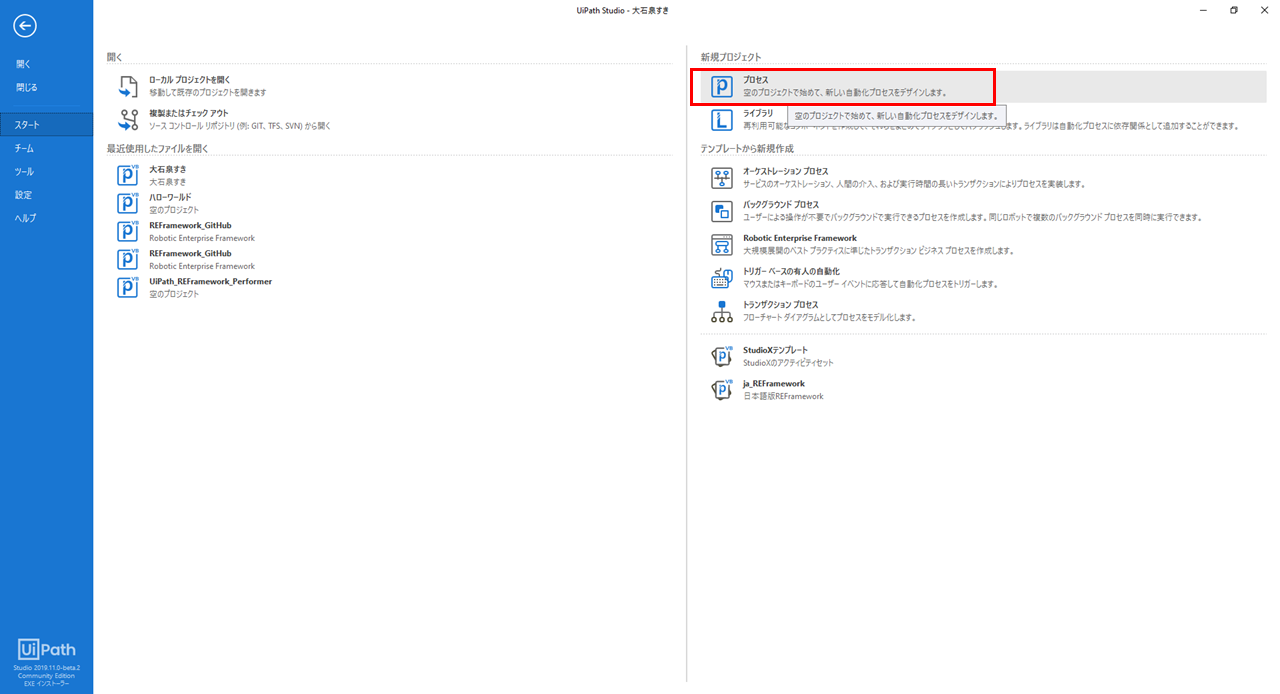1280x694 pixels.
Task: Click ローカル プロジェクトを開く title
Action: [x=190, y=80]
